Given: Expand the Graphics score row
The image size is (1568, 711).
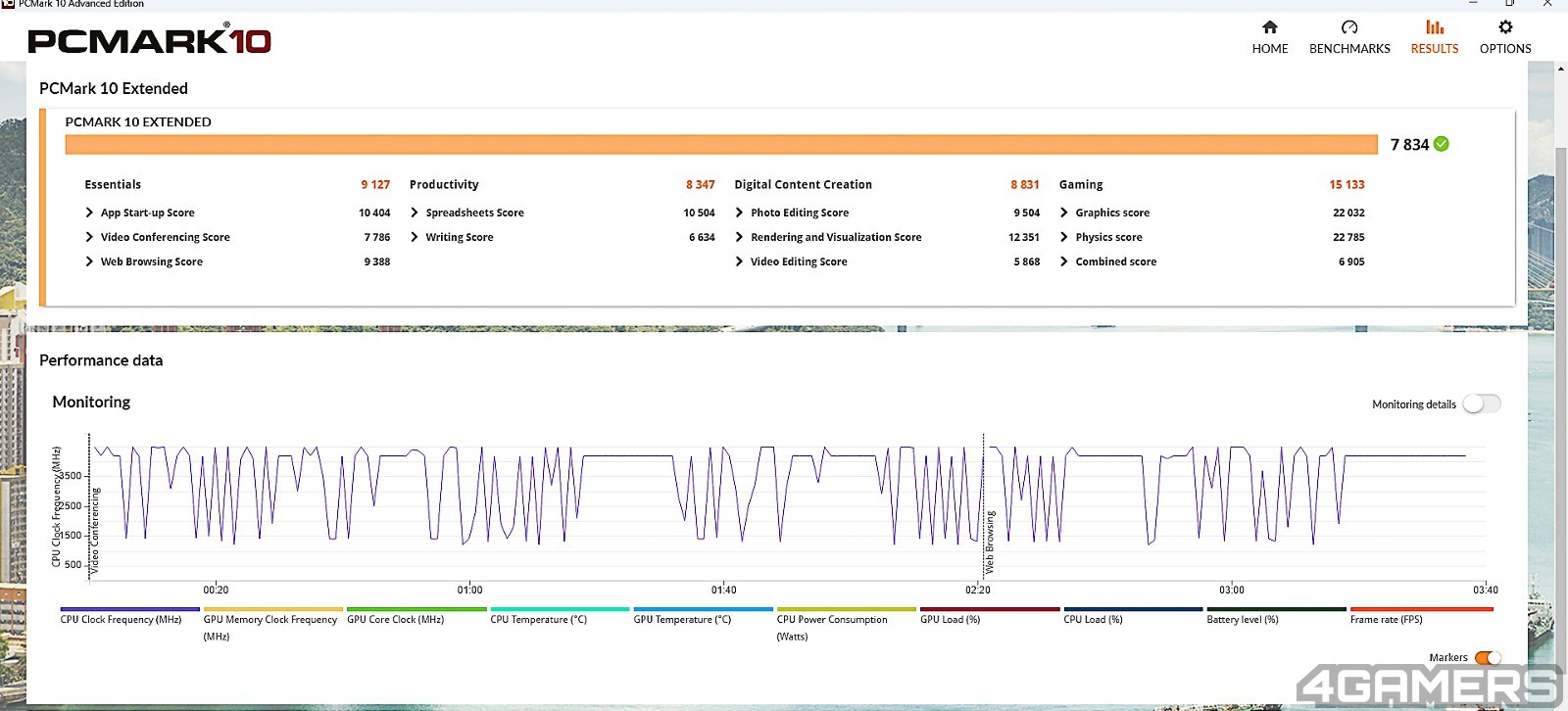Looking at the screenshot, I should point(1064,213).
